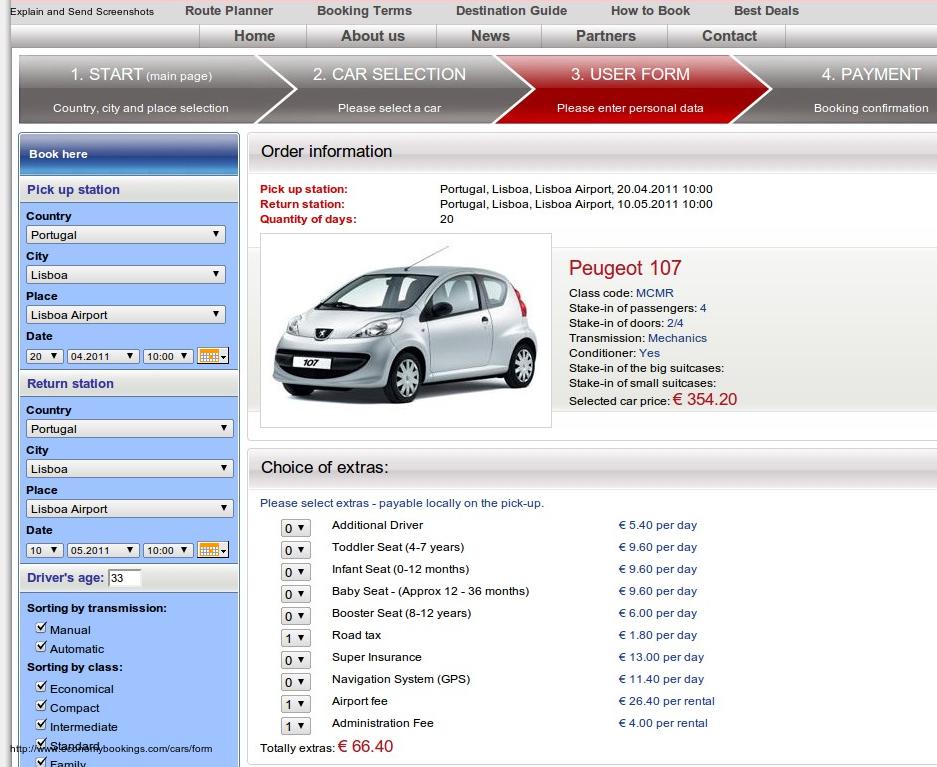
Task: Open Infant Seat quantity dropdown
Action: tap(295, 572)
